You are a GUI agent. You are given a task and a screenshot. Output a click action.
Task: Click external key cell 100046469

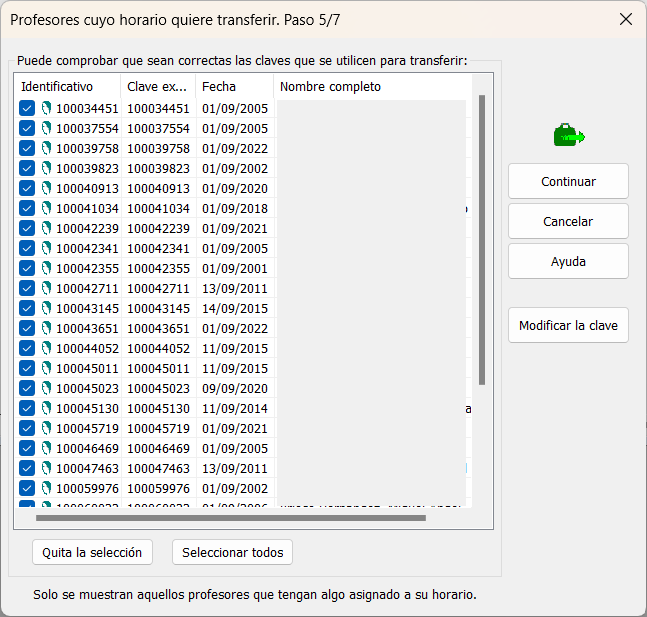(158, 449)
